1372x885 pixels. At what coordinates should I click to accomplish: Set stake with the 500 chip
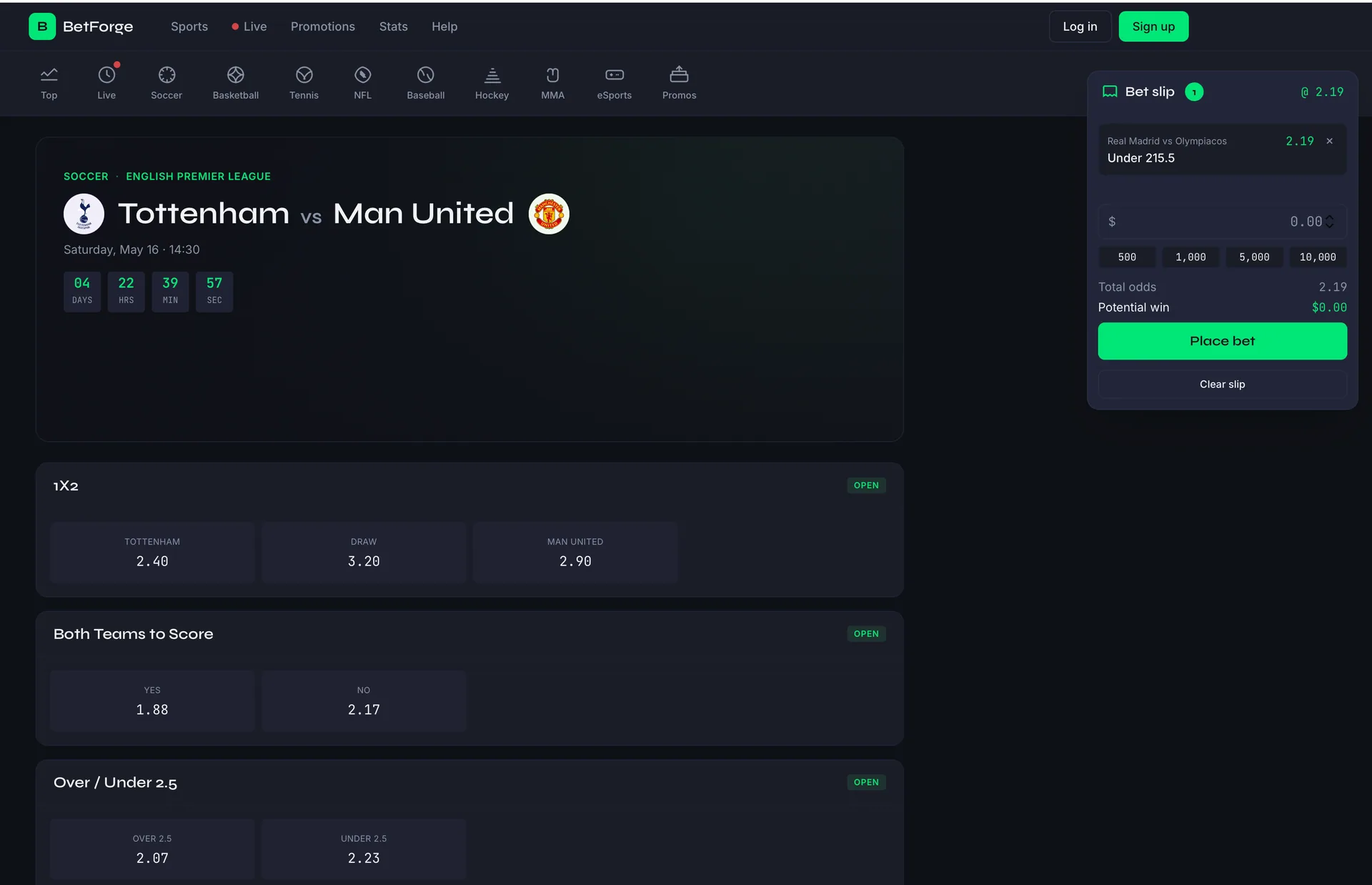pyautogui.click(x=1127, y=257)
